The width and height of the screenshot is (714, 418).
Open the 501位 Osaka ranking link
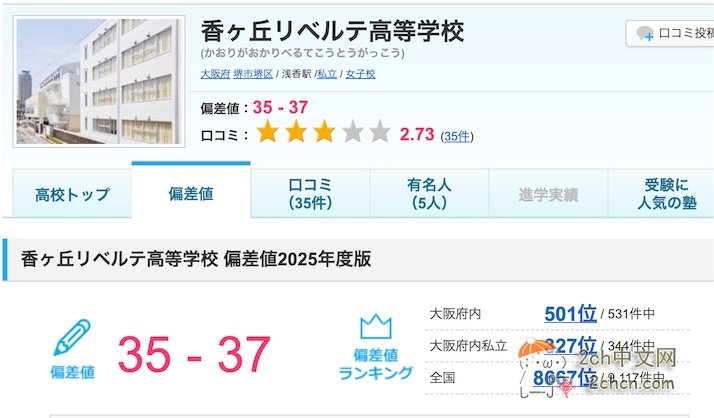570,314
